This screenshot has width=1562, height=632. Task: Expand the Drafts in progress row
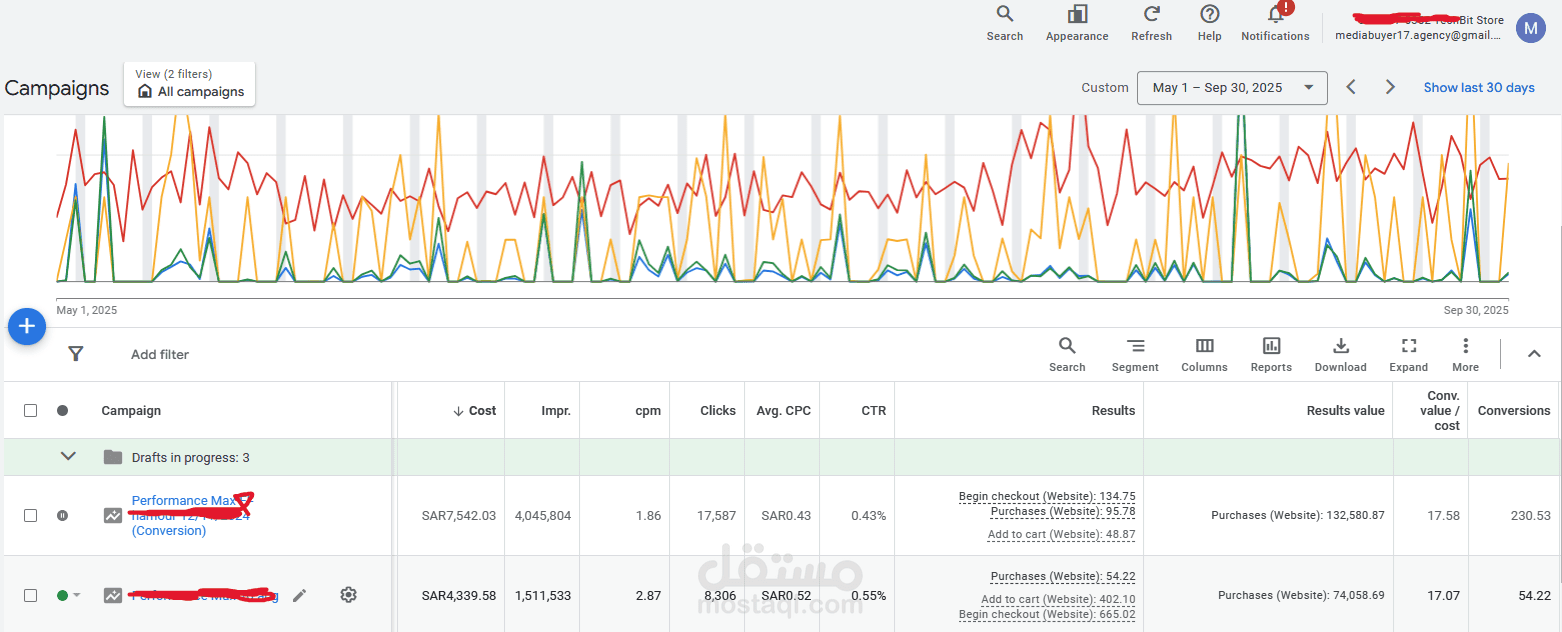tap(68, 457)
